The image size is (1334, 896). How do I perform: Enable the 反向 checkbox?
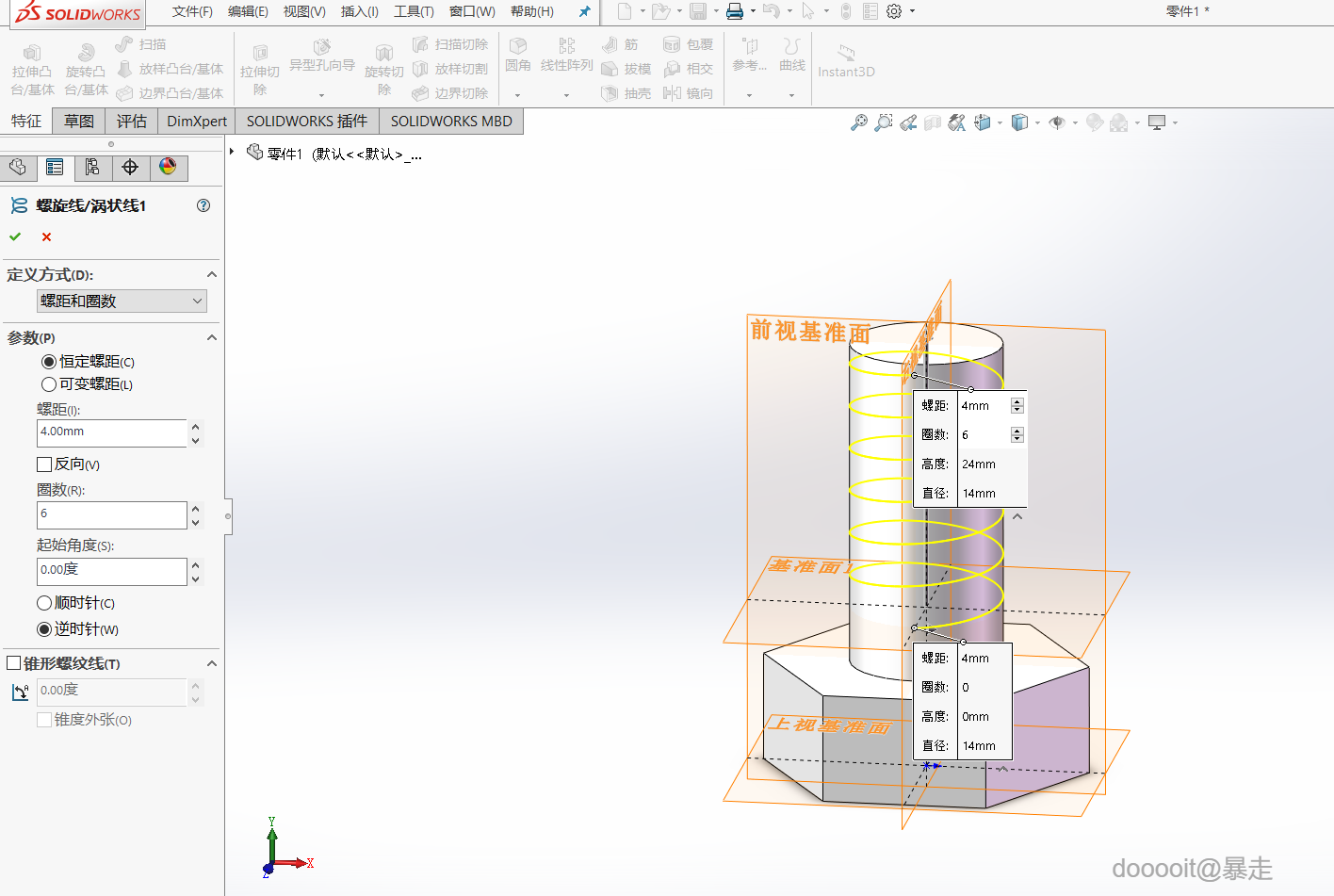(44, 464)
